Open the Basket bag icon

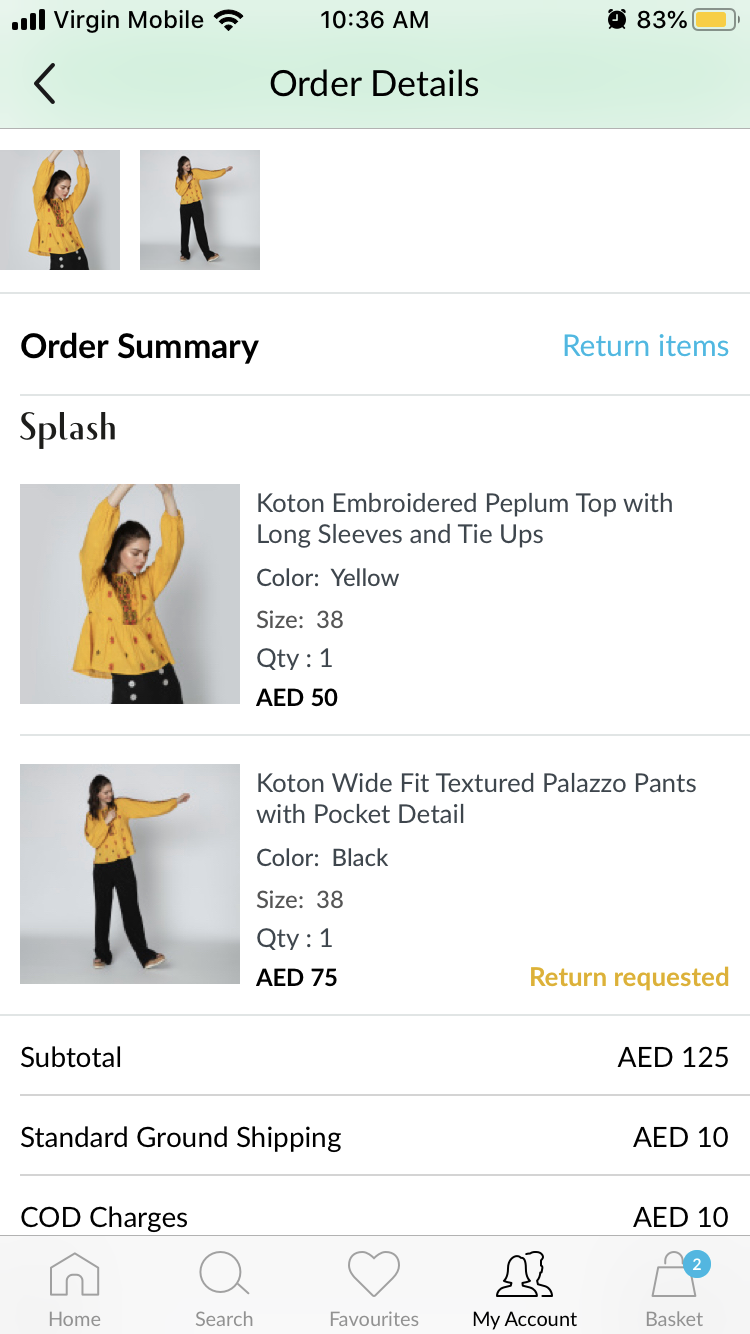click(673, 1280)
